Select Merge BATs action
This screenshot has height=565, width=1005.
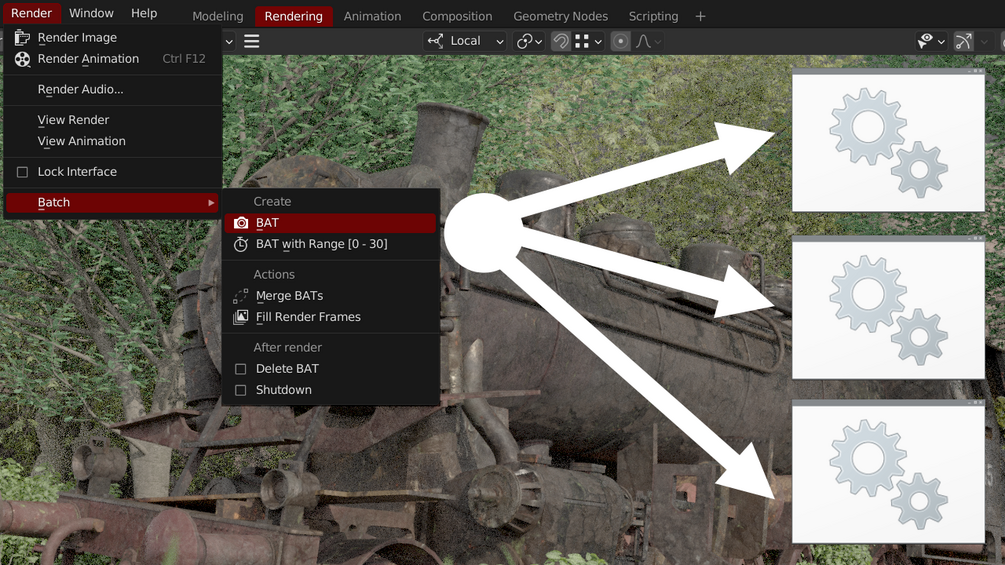click(x=330, y=296)
